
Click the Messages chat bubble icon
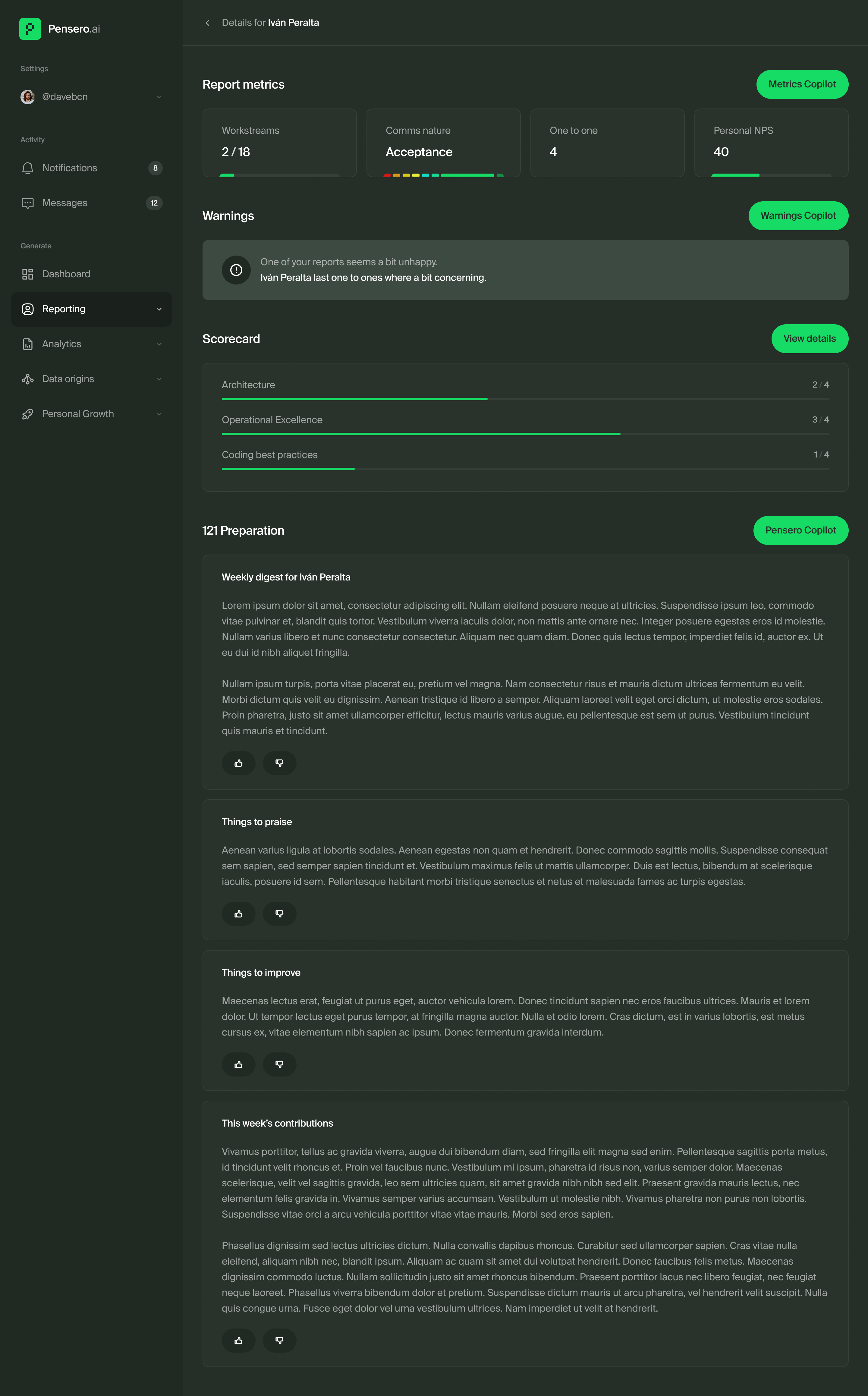pyautogui.click(x=27, y=203)
